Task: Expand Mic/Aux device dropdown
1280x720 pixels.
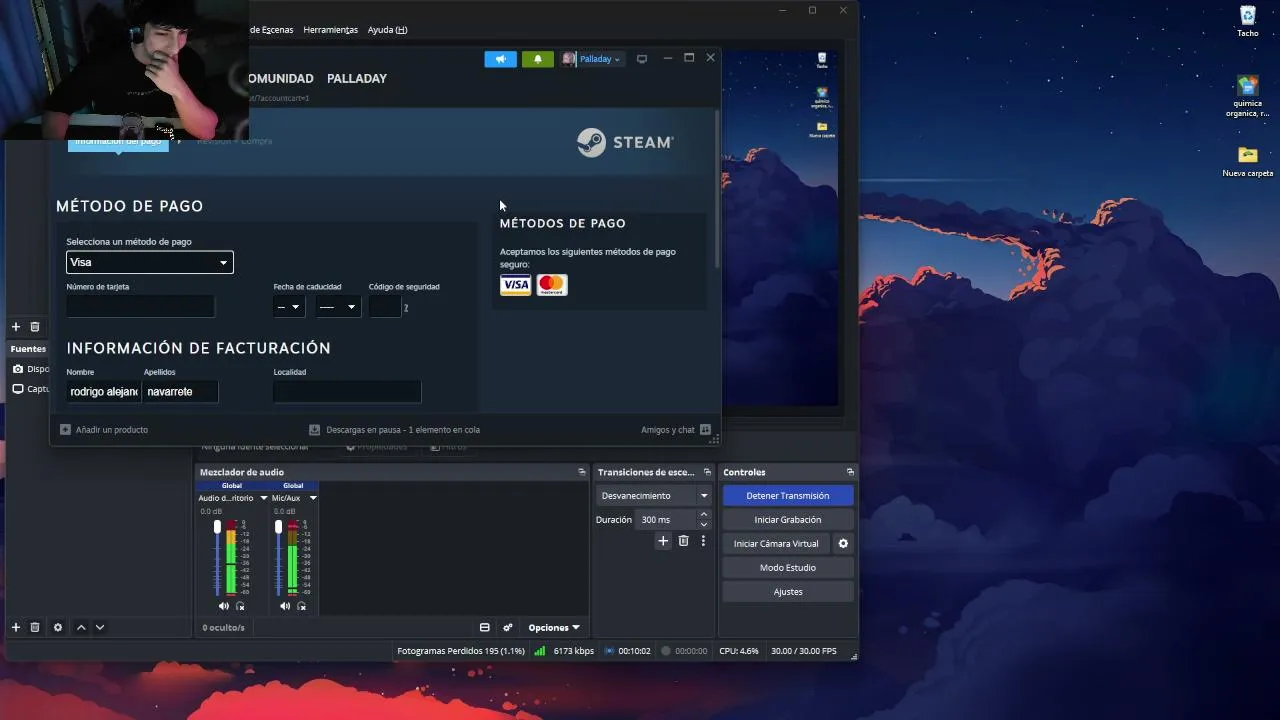Action: point(313,498)
